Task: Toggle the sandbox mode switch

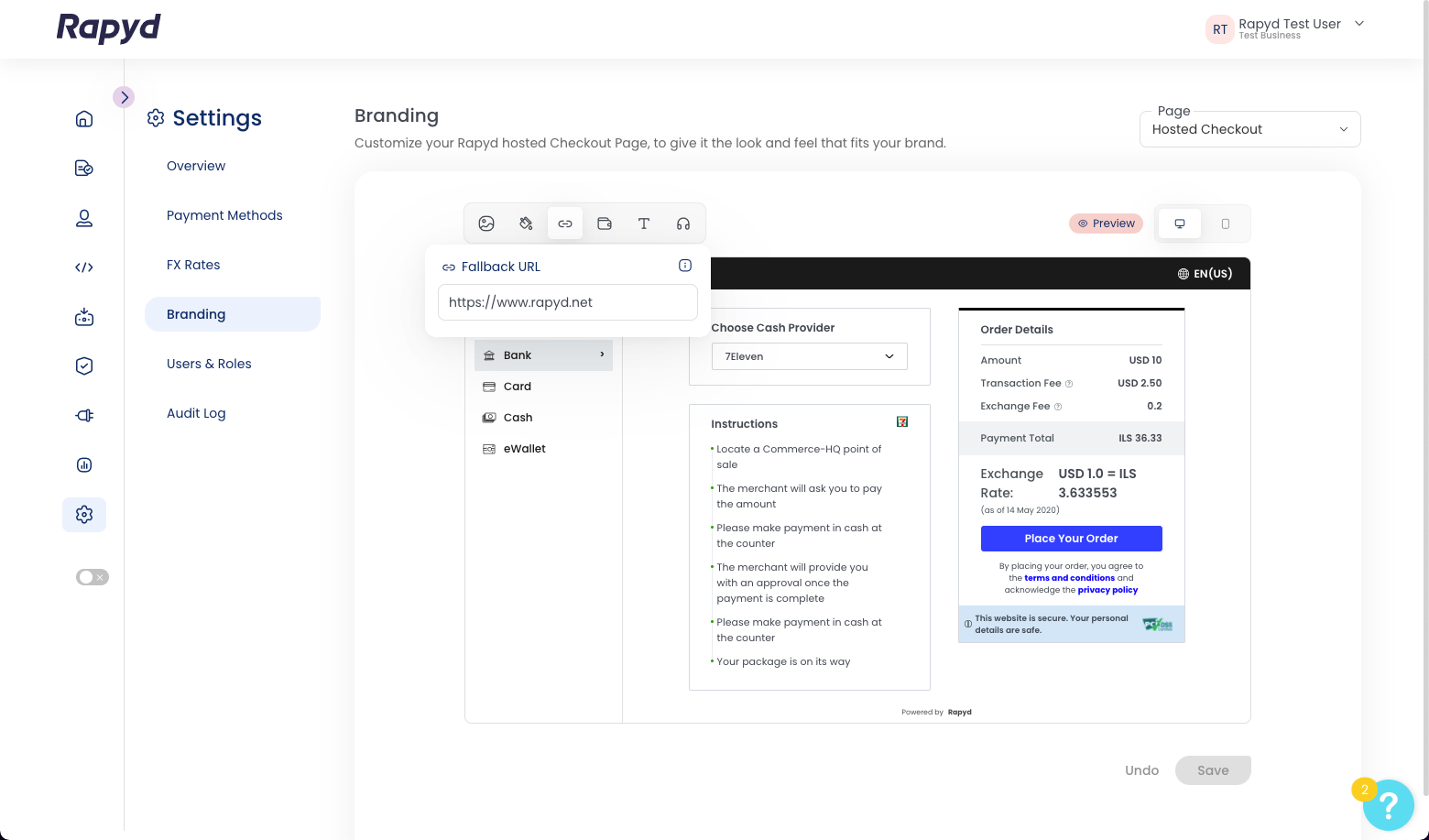Action: point(92,577)
